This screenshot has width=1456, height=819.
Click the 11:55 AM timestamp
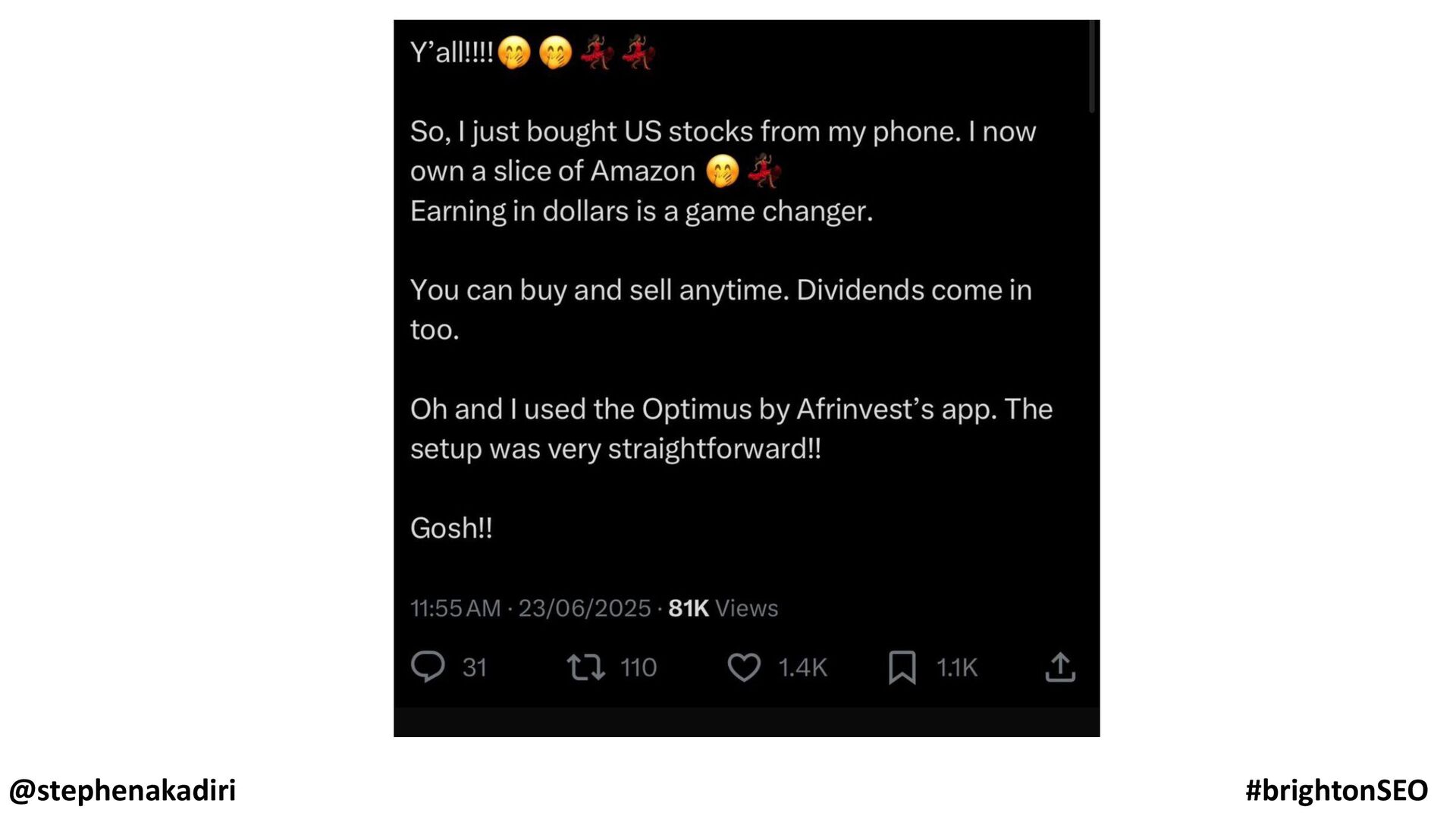click(455, 608)
